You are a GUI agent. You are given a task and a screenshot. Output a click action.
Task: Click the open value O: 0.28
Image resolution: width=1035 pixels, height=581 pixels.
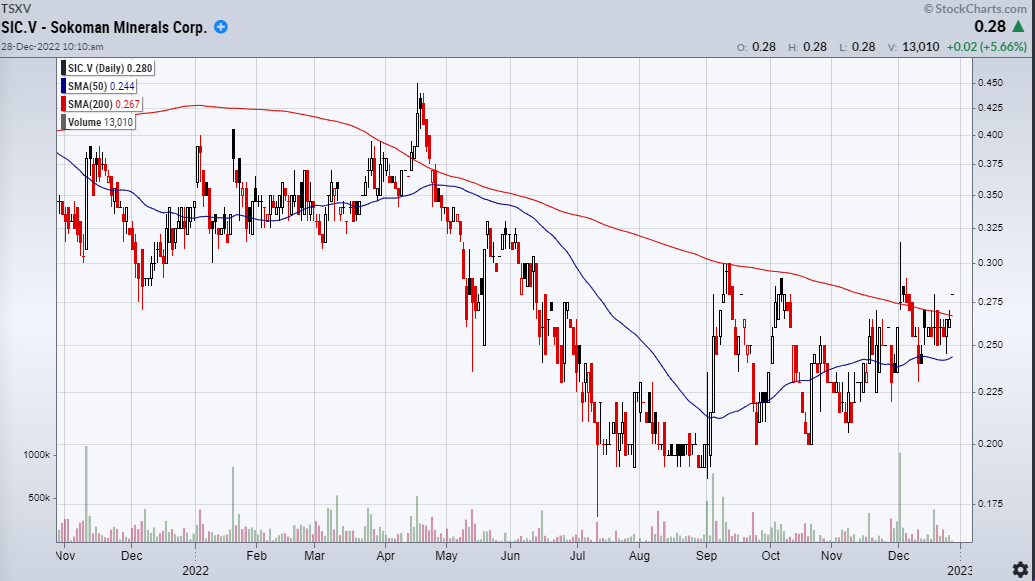pyautogui.click(x=756, y=47)
